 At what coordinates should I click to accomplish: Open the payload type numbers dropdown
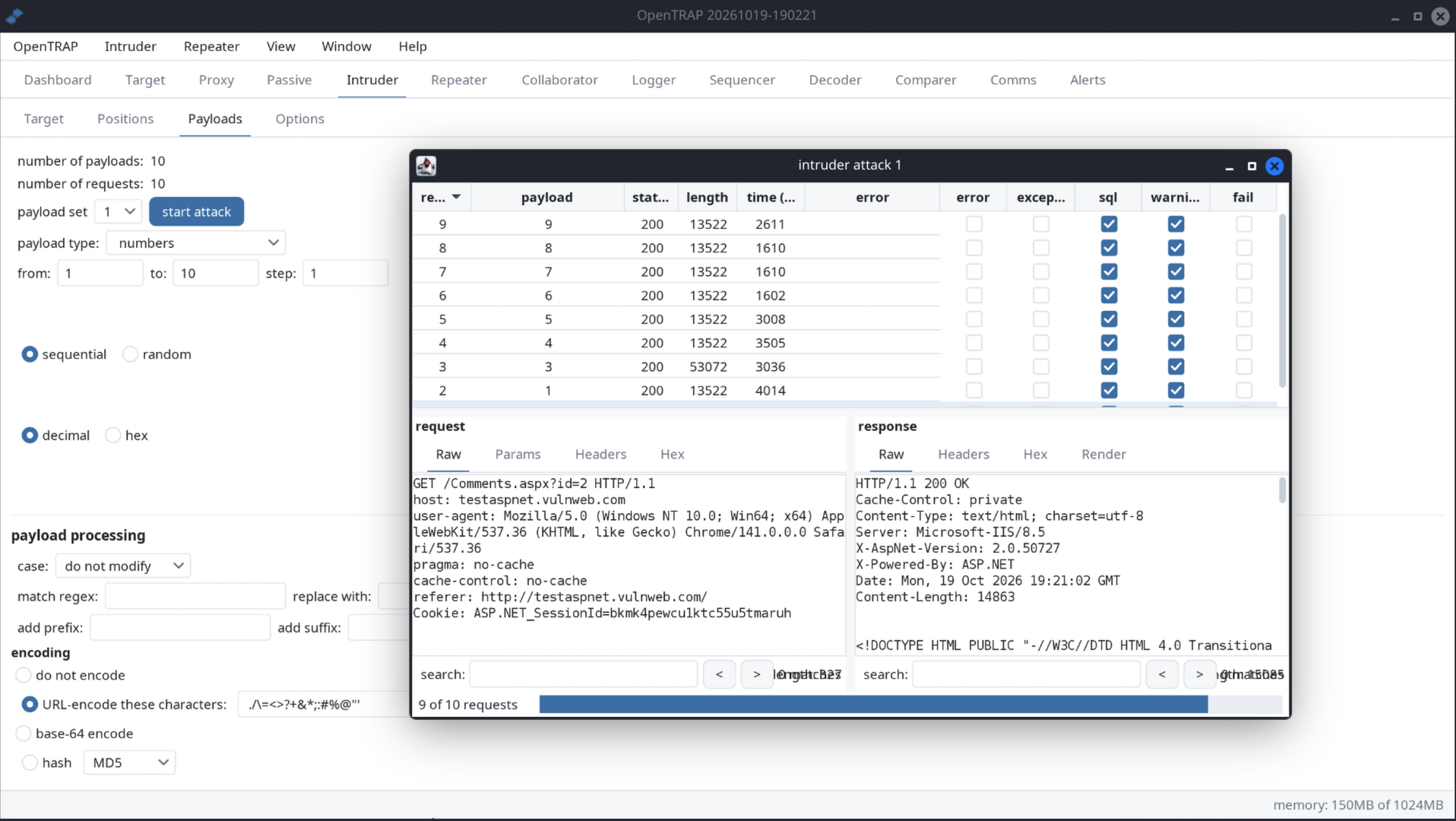click(196, 243)
